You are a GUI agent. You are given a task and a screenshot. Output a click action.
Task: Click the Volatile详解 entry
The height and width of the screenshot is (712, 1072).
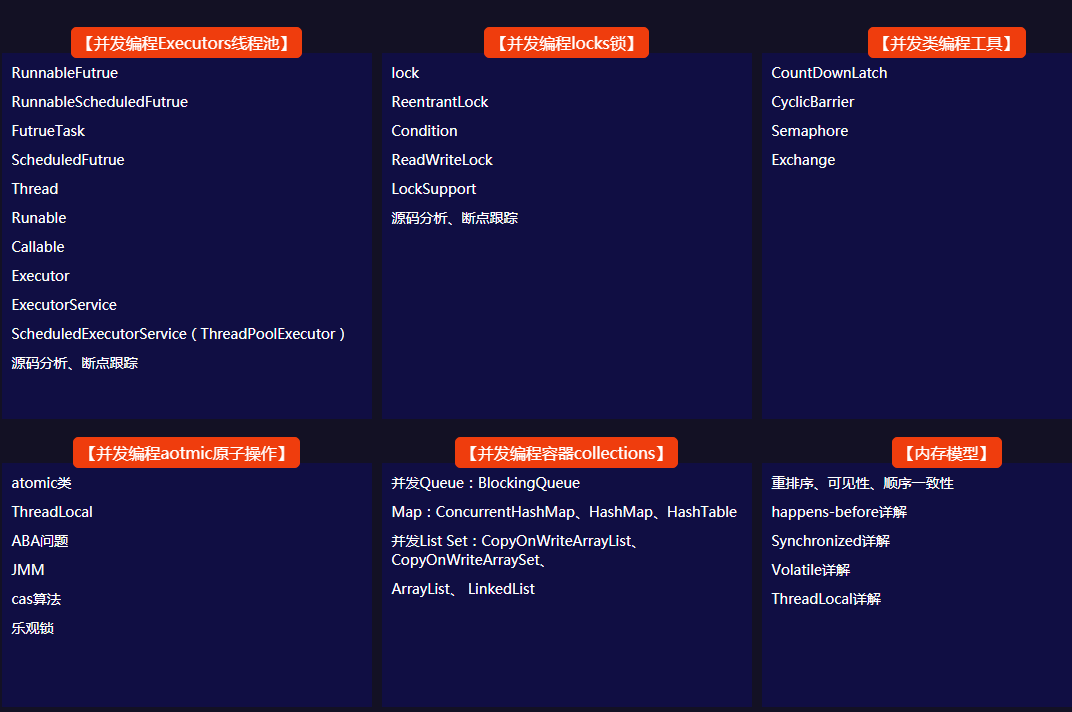(x=810, y=570)
